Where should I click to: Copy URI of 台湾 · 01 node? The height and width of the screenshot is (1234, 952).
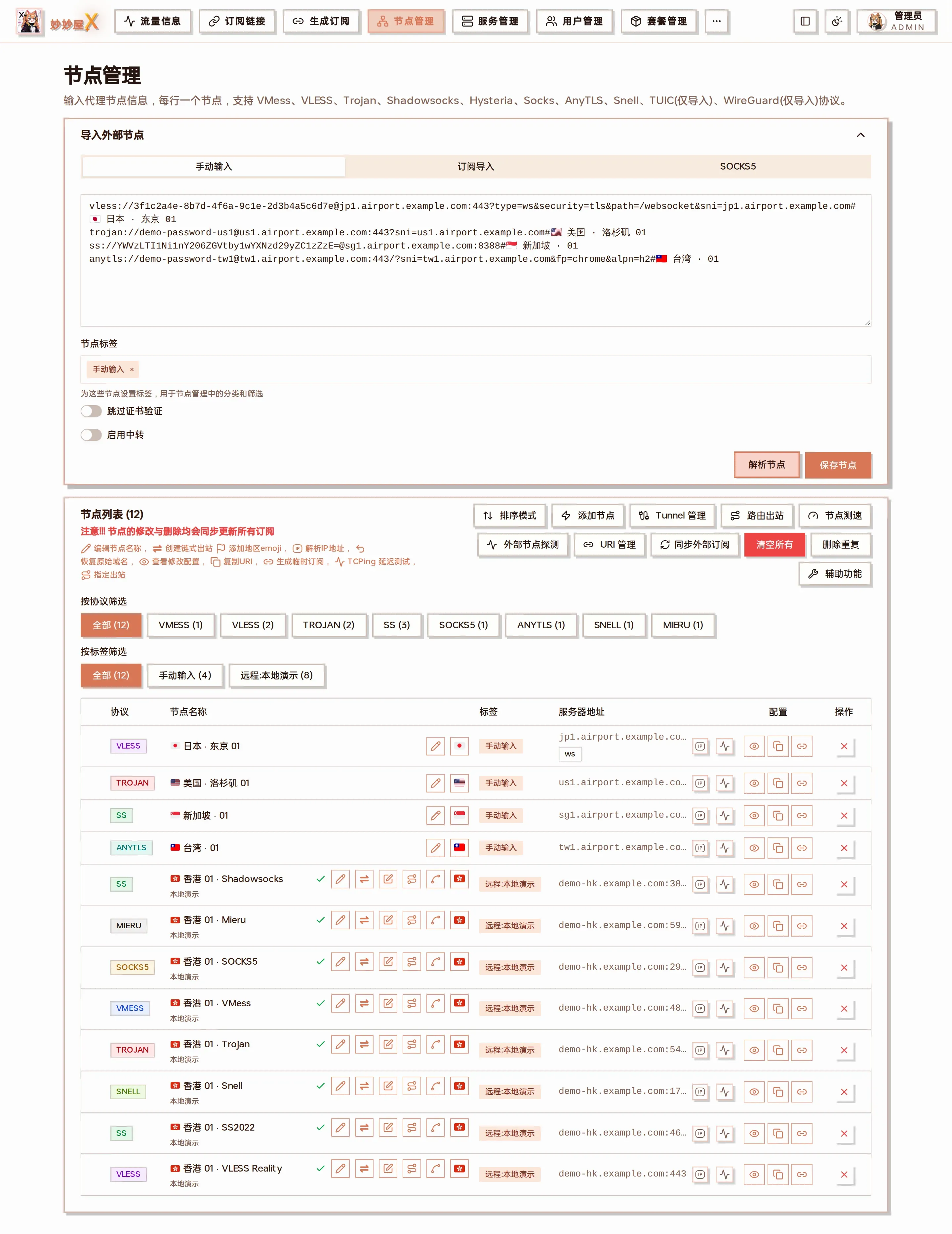pos(778,848)
